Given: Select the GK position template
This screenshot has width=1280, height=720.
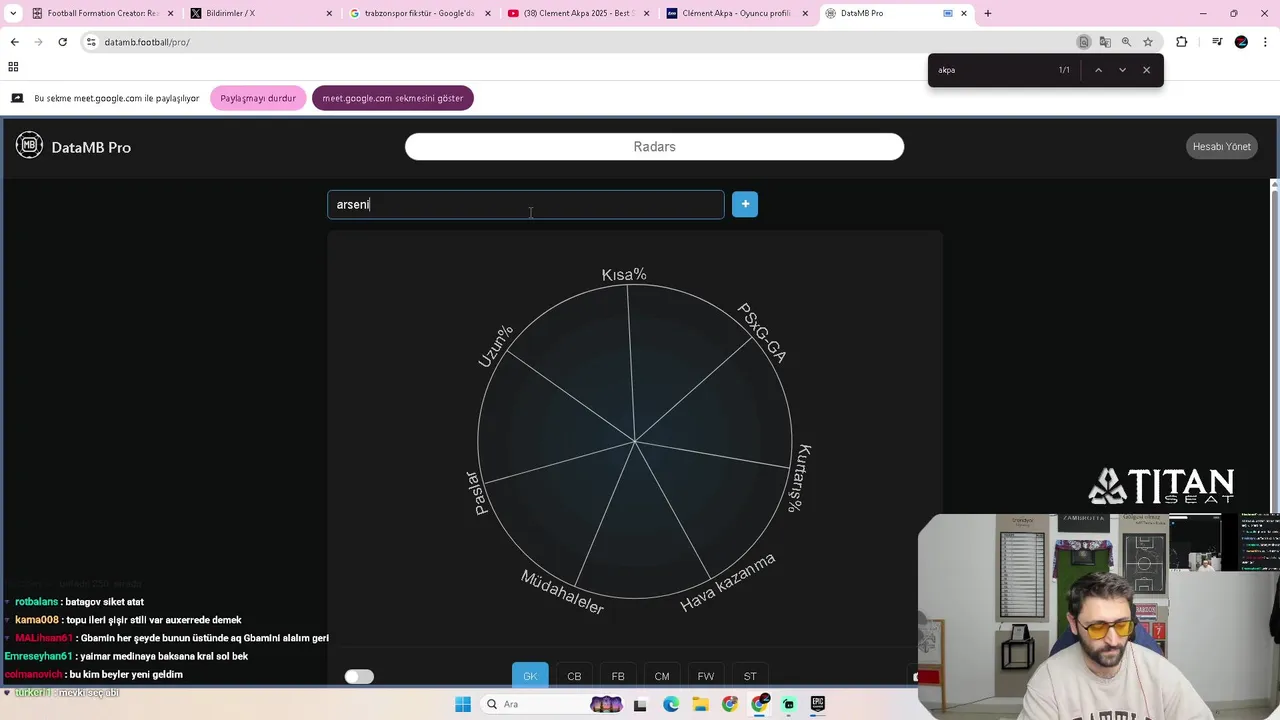Looking at the screenshot, I should point(530,676).
